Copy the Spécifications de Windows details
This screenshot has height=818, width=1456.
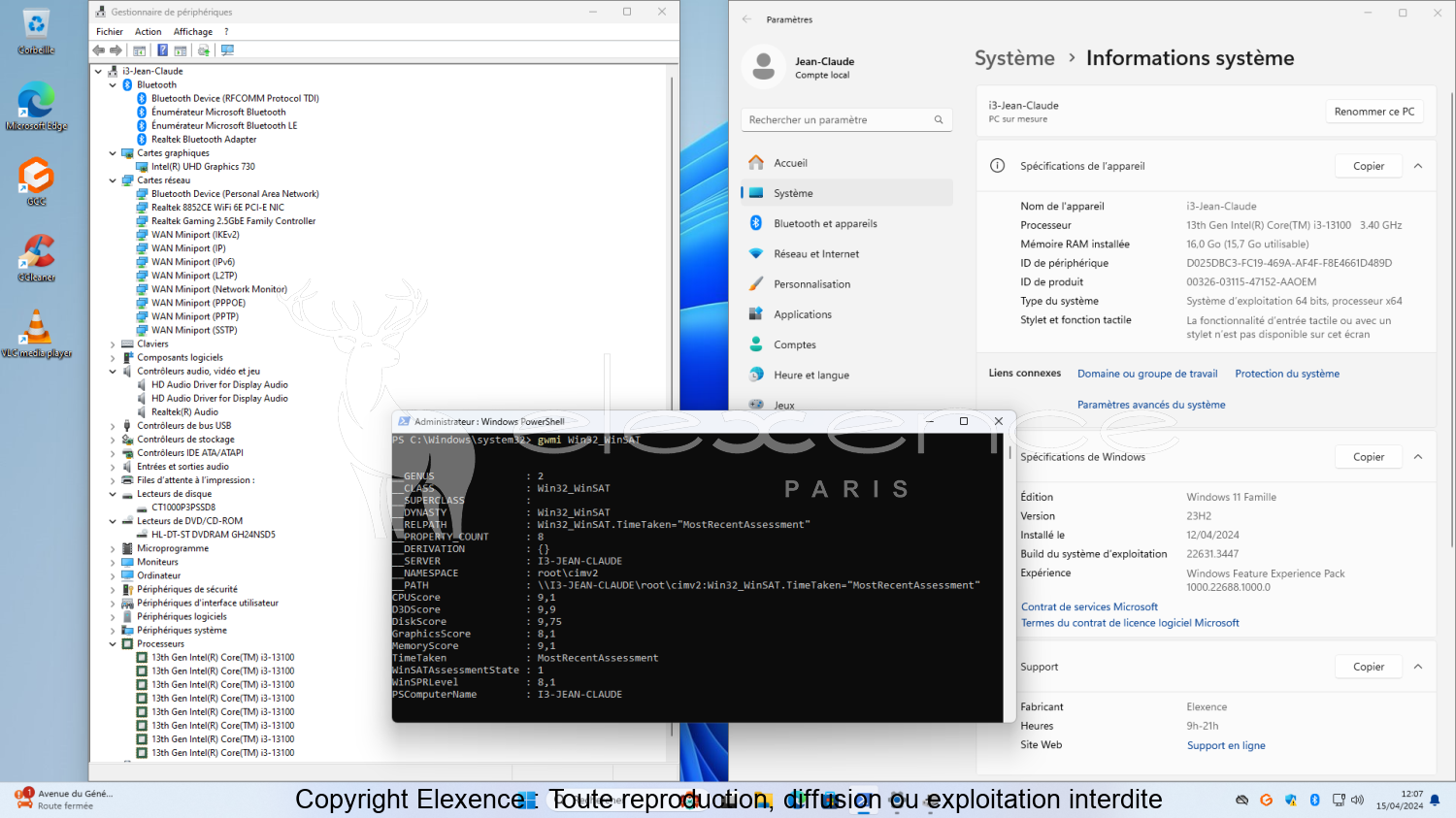[x=1368, y=457]
